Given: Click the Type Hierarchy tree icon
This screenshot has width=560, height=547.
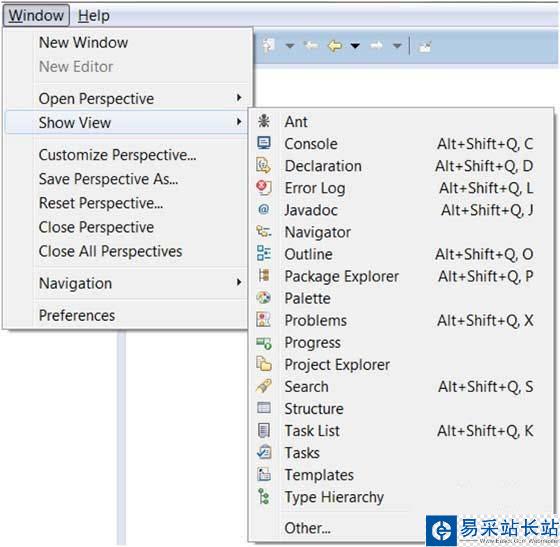Looking at the screenshot, I should [264, 496].
